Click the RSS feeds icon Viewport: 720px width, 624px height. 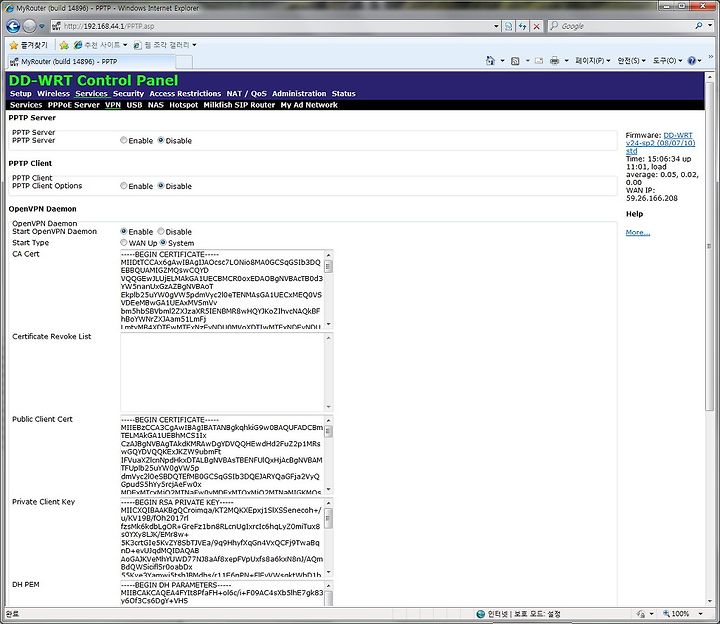coord(515,61)
